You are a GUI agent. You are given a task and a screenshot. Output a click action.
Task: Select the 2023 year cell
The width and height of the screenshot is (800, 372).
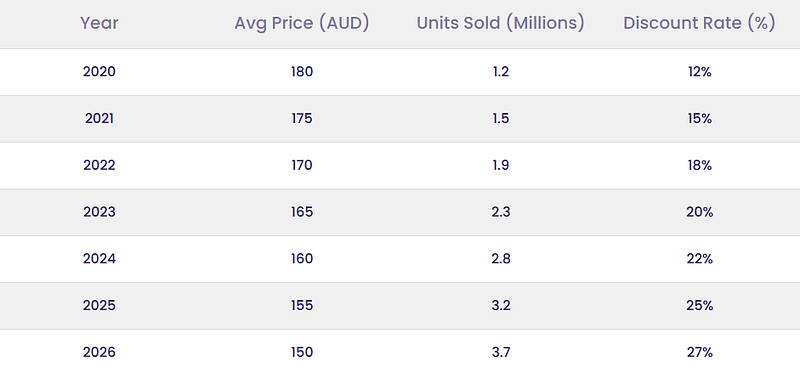(99, 212)
